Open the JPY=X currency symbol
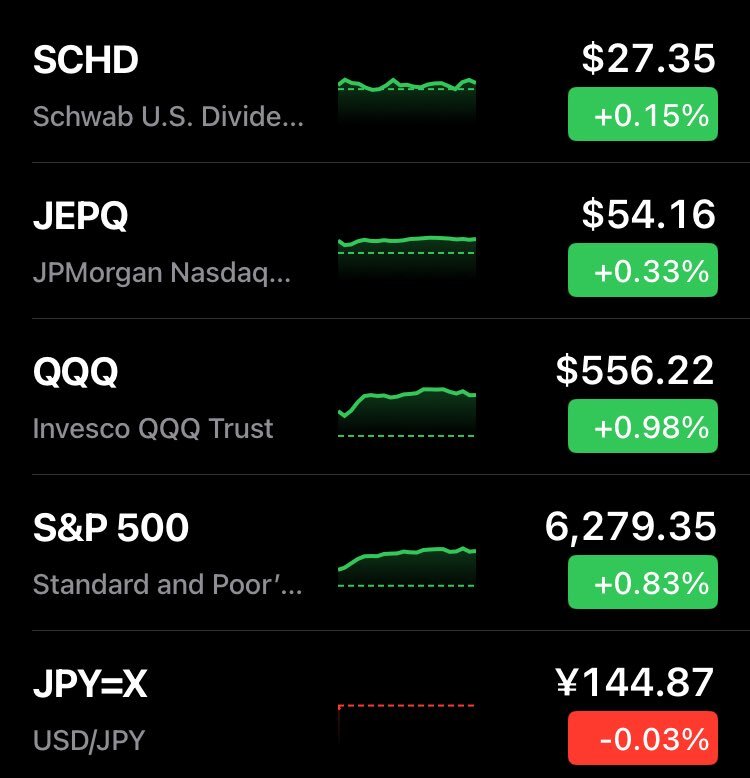750x778 pixels. (90, 684)
